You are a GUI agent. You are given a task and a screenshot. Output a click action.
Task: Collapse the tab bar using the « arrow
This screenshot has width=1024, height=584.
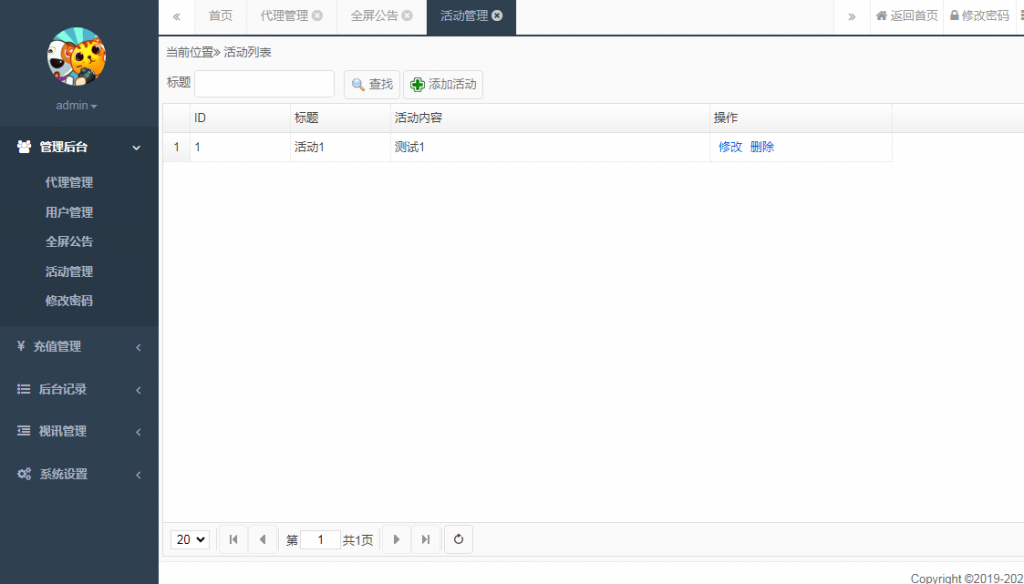175,16
